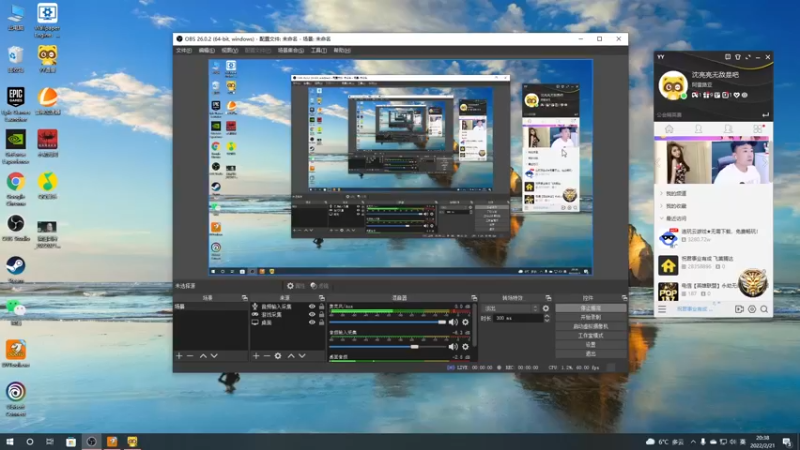This screenshot has height=450, width=800.
Task: Undock the 来源 Sources panel
Action: tap(322, 298)
